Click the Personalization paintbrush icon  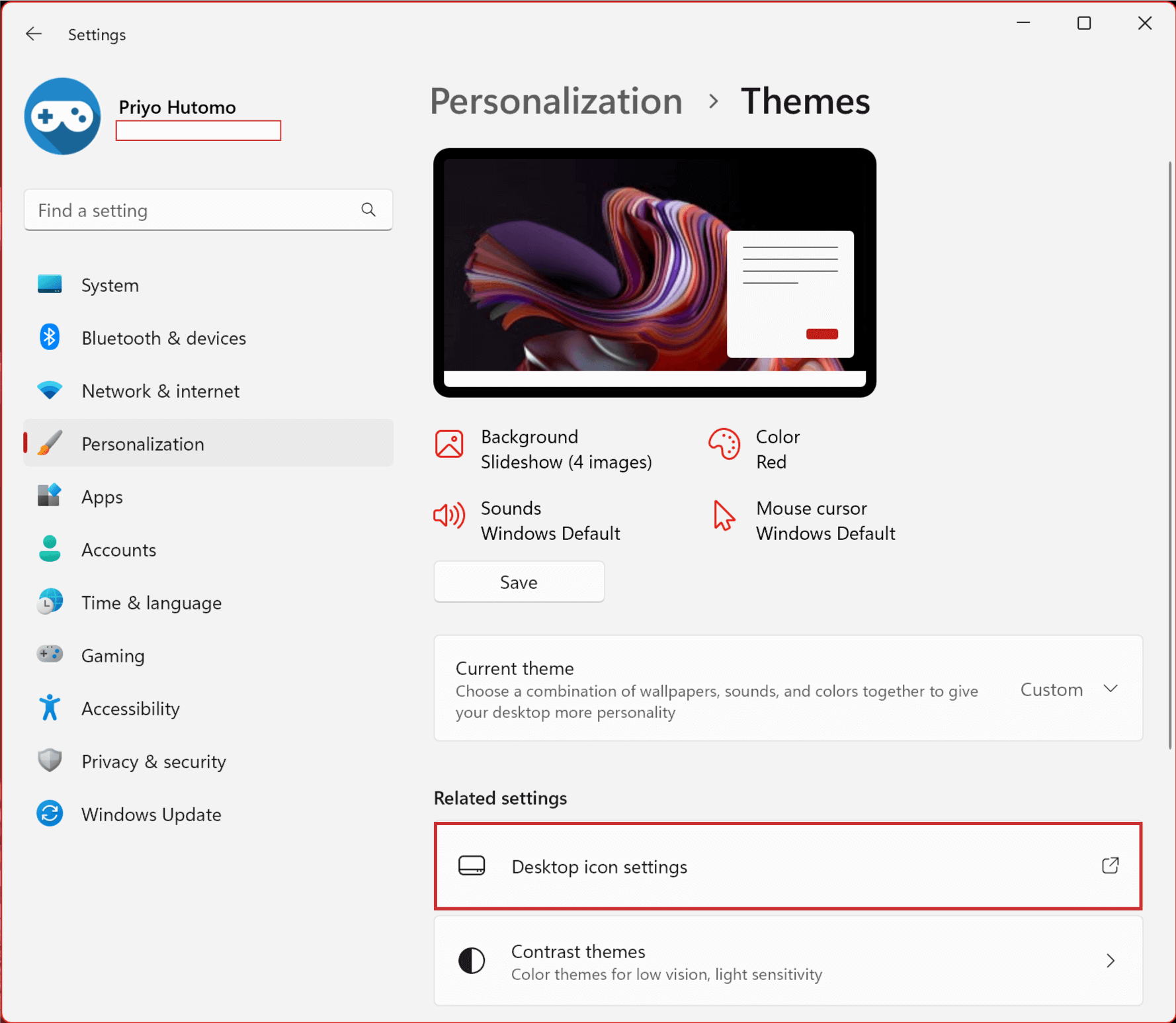click(x=50, y=443)
